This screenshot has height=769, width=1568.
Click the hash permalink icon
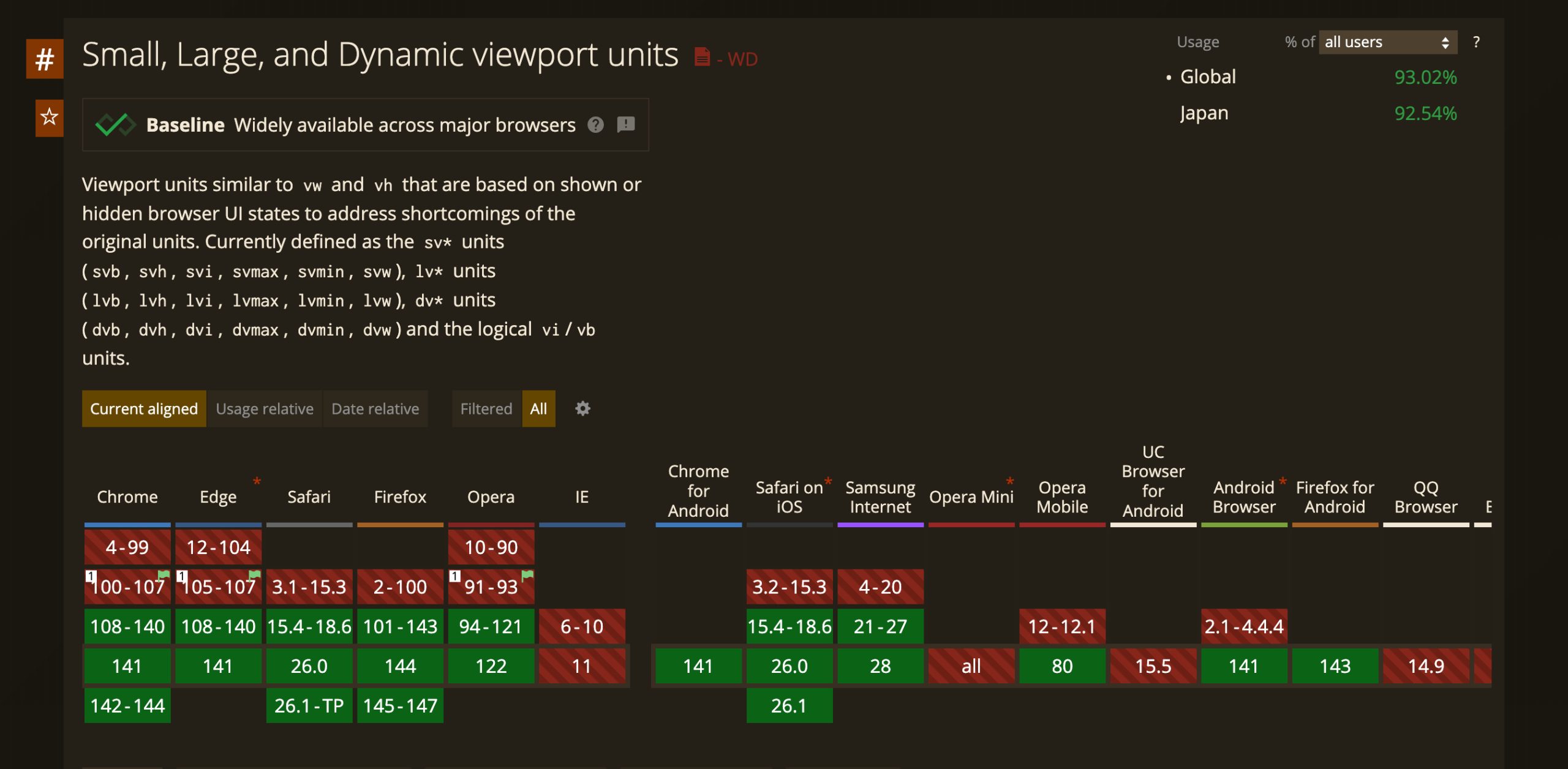tap(44, 59)
